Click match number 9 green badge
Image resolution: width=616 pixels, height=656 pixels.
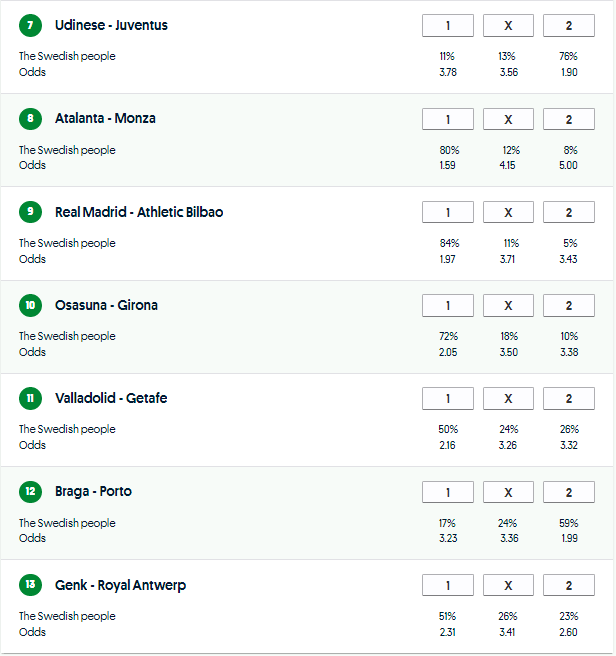[x=30, y=212]
